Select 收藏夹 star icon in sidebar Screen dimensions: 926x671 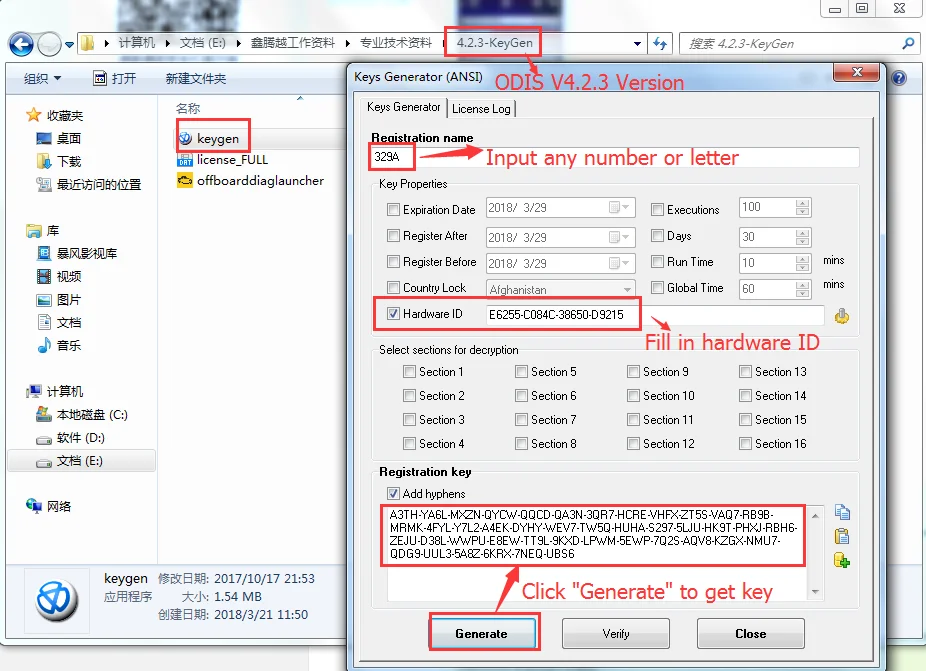pyautogui.click(x=33, y=115)
